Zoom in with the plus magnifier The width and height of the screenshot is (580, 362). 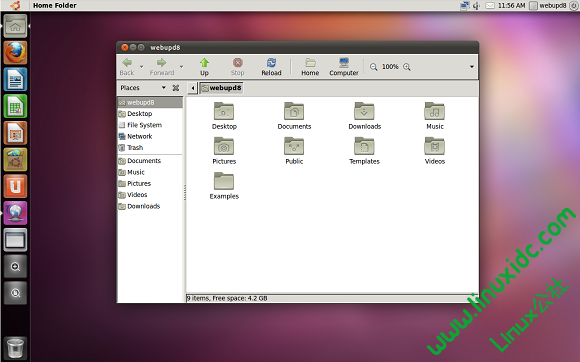coord(407,67)
